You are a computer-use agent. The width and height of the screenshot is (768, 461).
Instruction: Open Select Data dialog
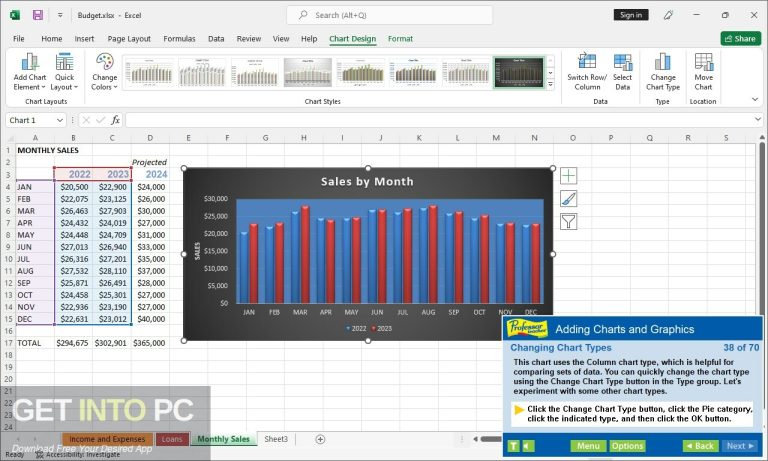tap(623, 72)
